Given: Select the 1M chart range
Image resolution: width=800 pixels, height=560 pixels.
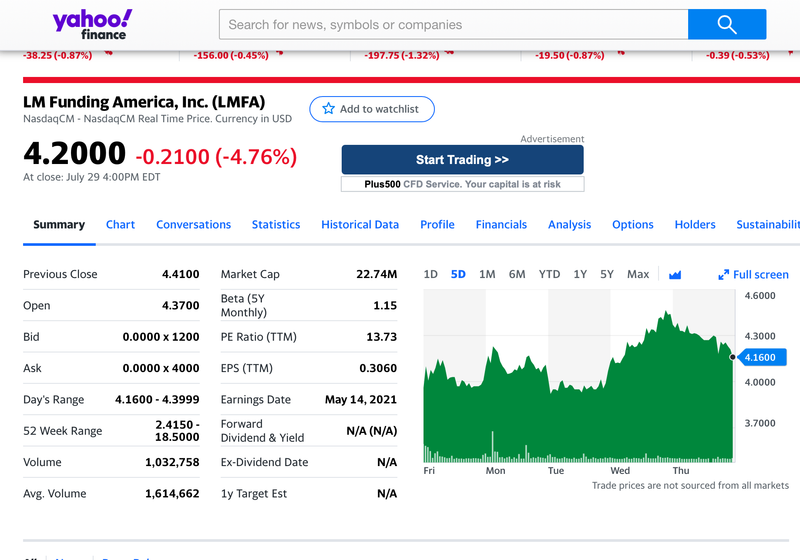Looking at the screenshot, I should 487,274.
